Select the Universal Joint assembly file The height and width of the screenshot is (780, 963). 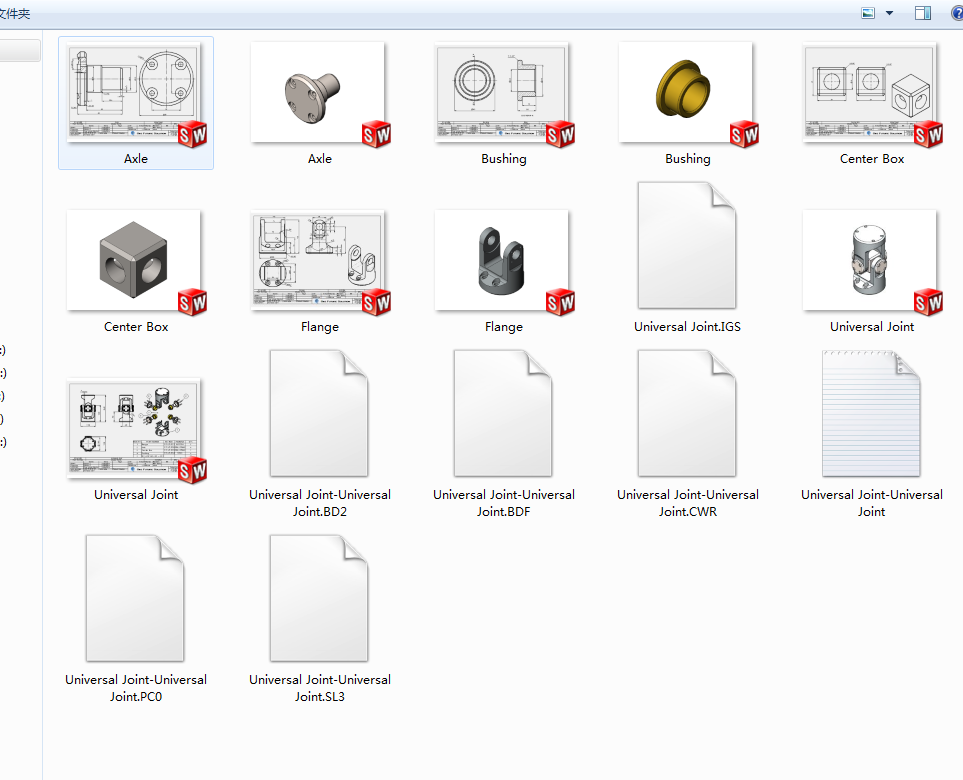pos(870,260)
